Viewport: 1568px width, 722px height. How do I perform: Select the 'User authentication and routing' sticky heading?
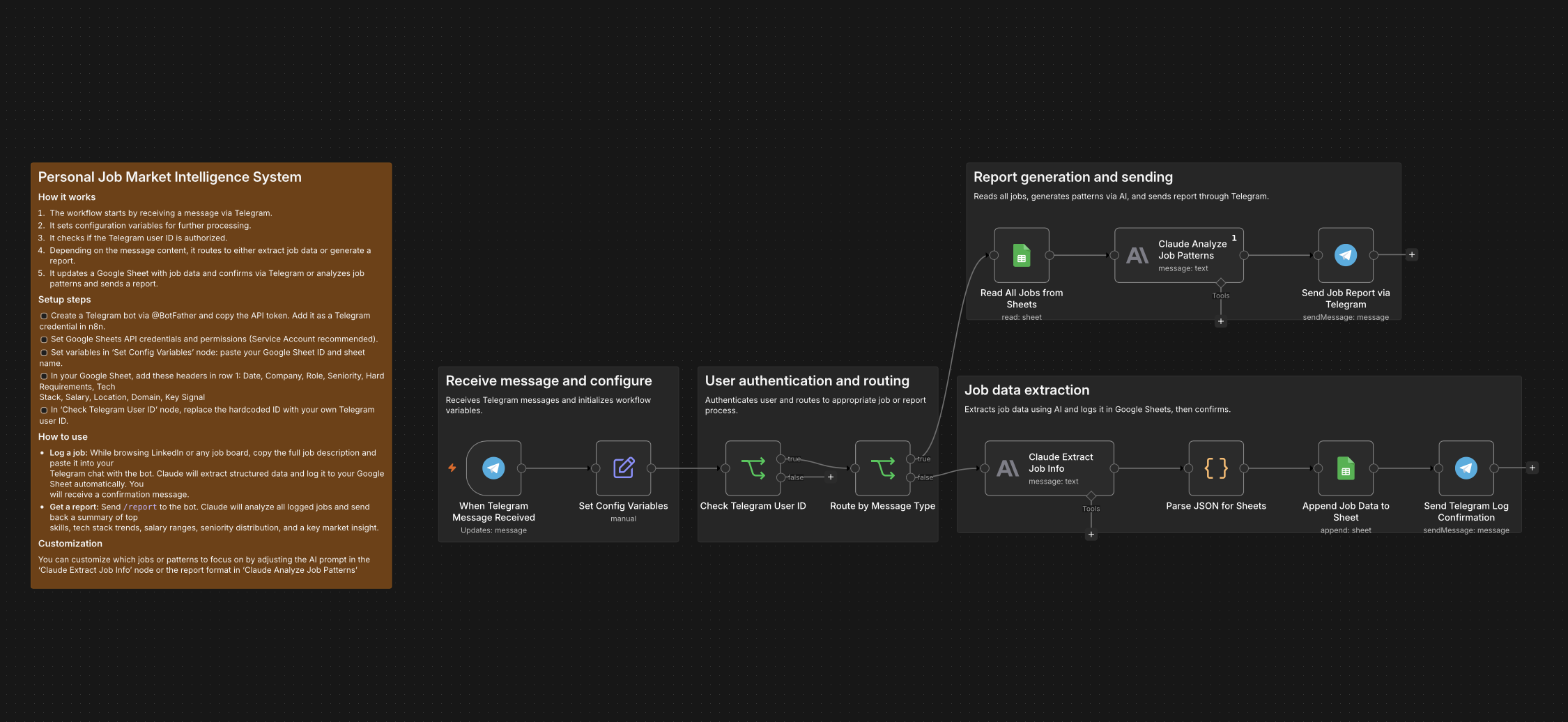(x=807, y=381)
